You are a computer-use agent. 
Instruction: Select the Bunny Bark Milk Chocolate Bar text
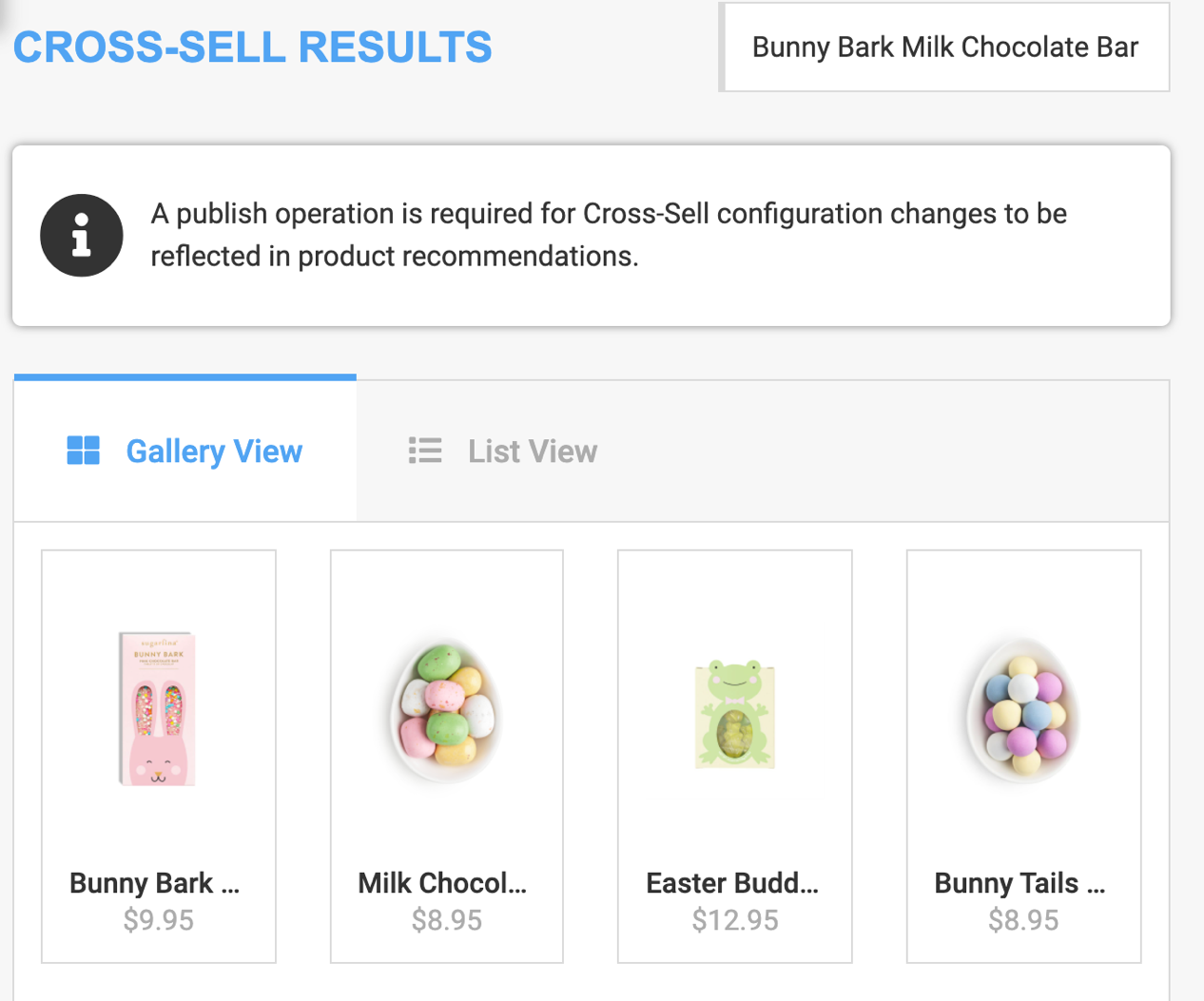pyautogui.click(x=943, y=47)
